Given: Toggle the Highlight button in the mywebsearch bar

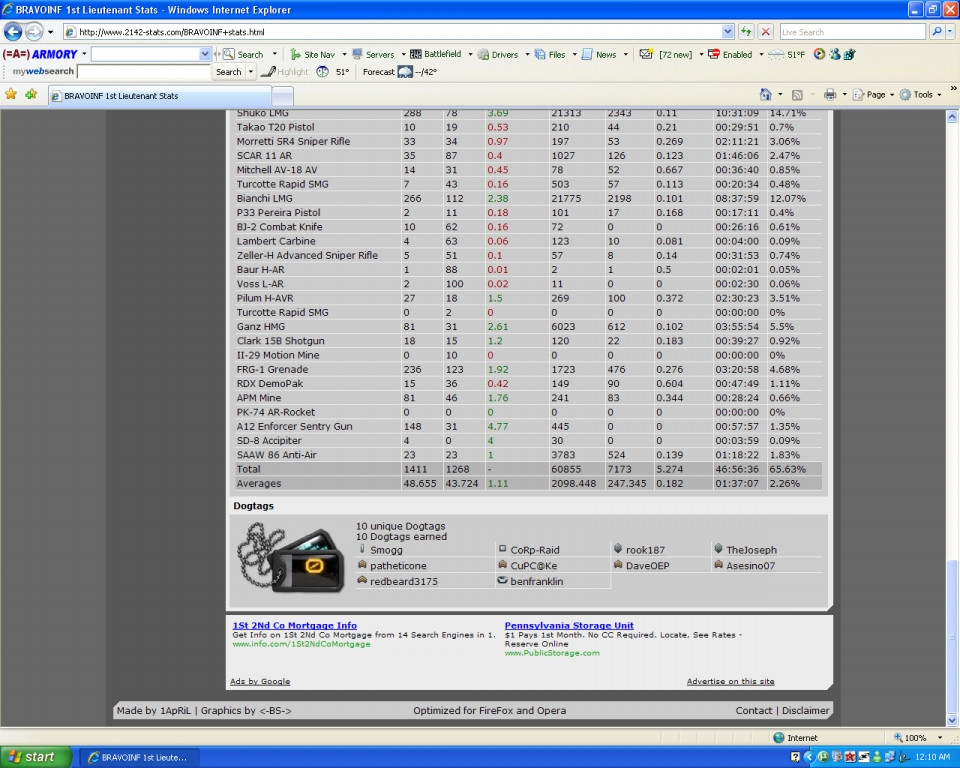Looking at the screenshot, I should point(285,72).
